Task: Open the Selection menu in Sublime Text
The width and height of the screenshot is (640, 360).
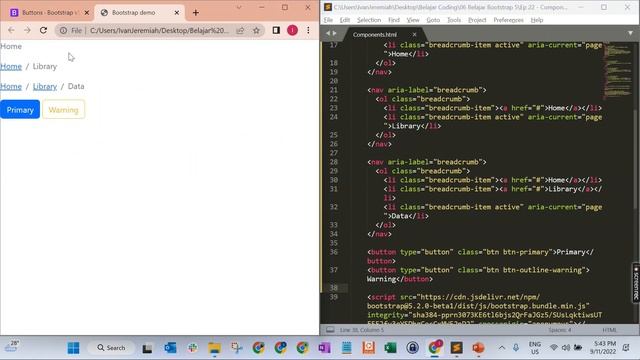Action: (369, 20)
